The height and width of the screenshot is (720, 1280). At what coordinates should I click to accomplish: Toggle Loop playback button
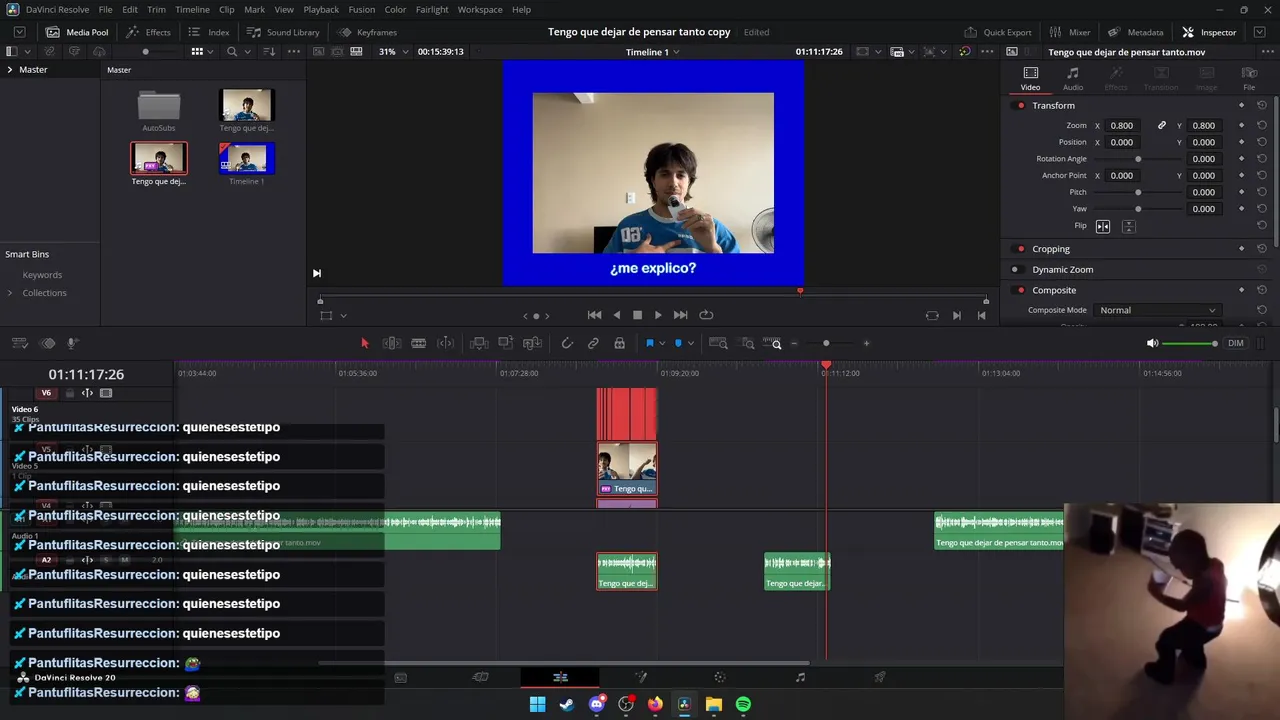coord(706,315)
